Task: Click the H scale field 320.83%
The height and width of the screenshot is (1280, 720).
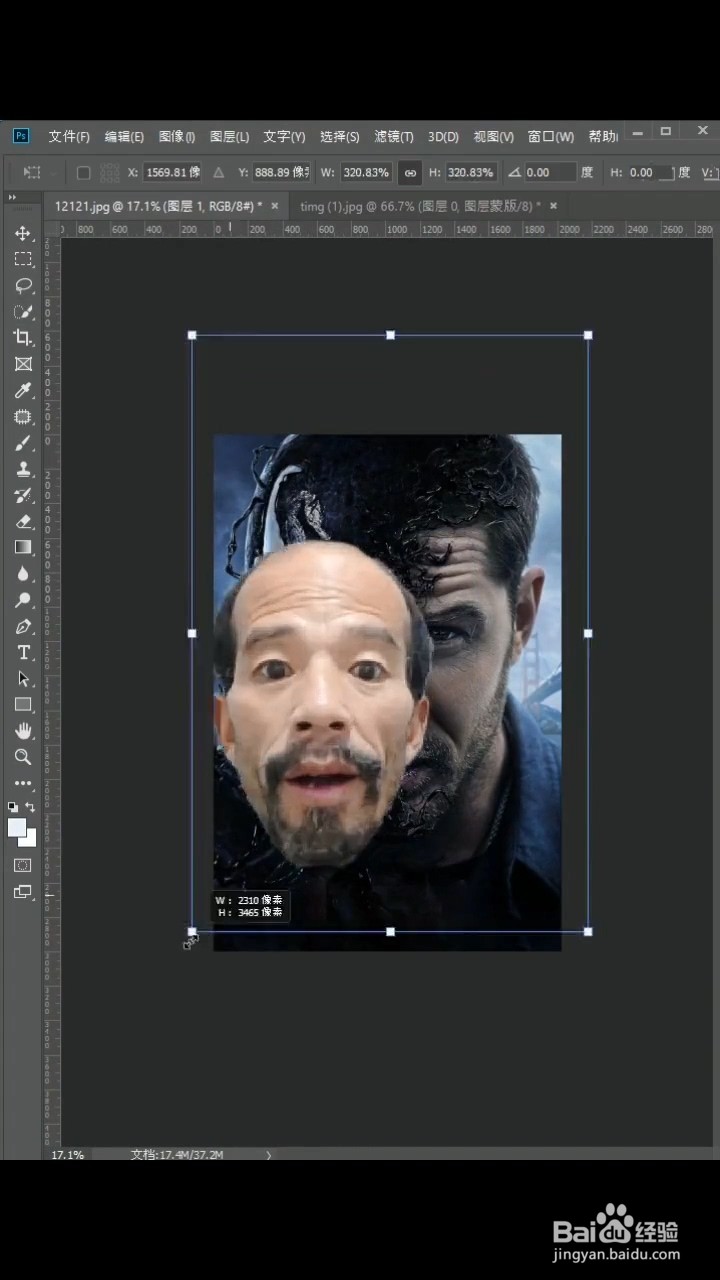Action: 470,173
